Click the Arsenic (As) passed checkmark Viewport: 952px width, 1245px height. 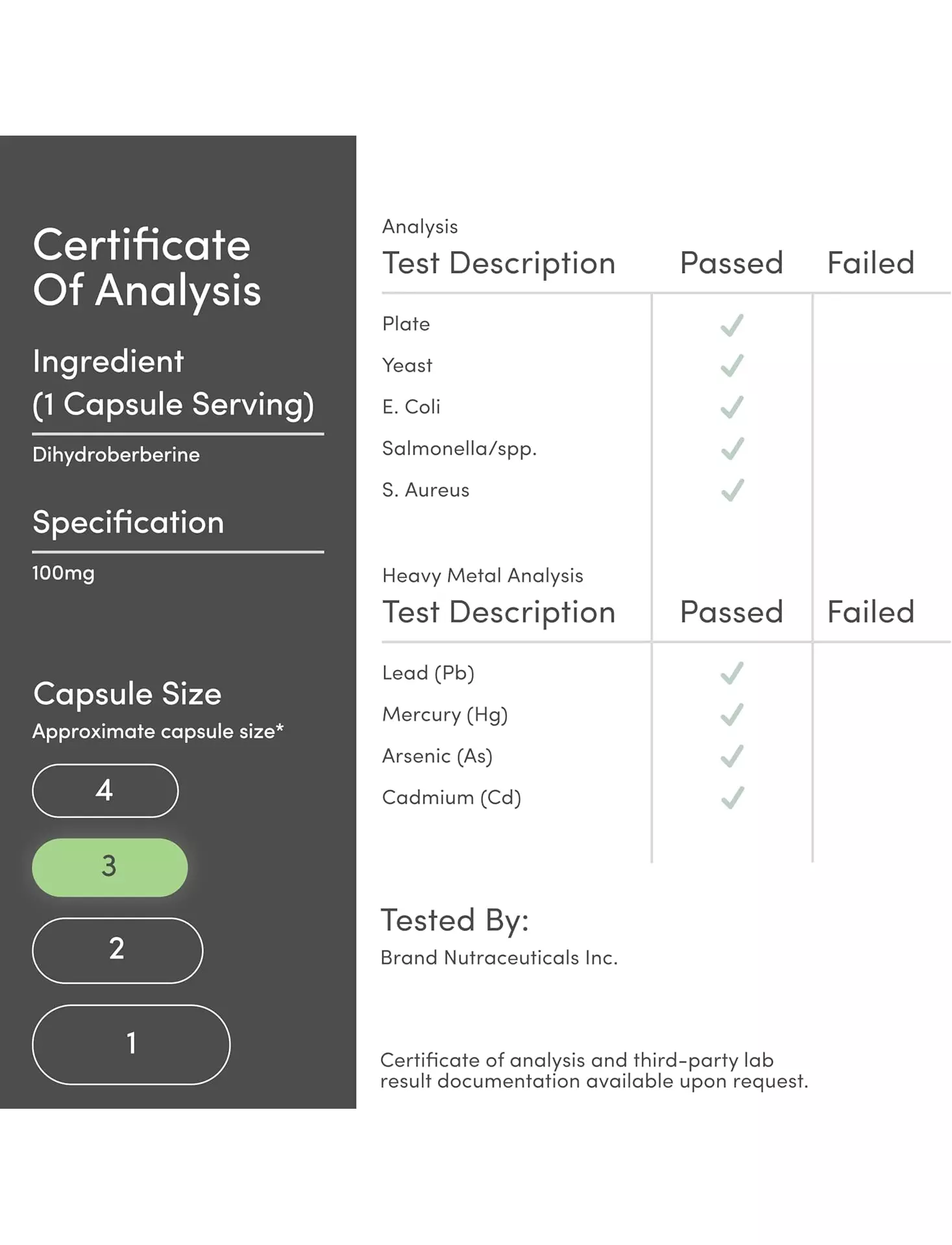pyautogui.click(x=732, y=756)
